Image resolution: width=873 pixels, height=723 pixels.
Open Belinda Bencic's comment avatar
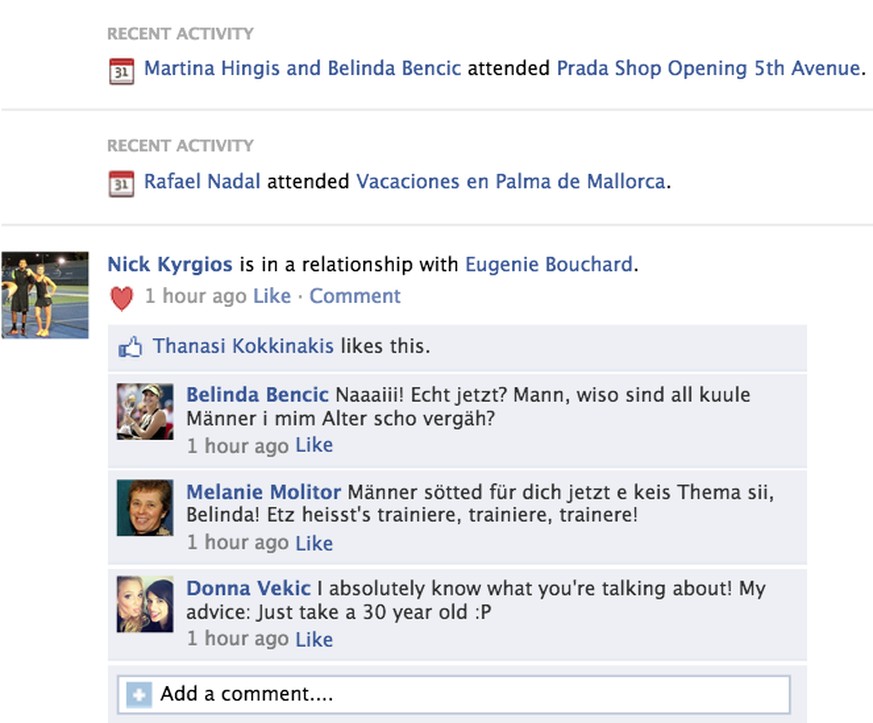pos(145,411)
